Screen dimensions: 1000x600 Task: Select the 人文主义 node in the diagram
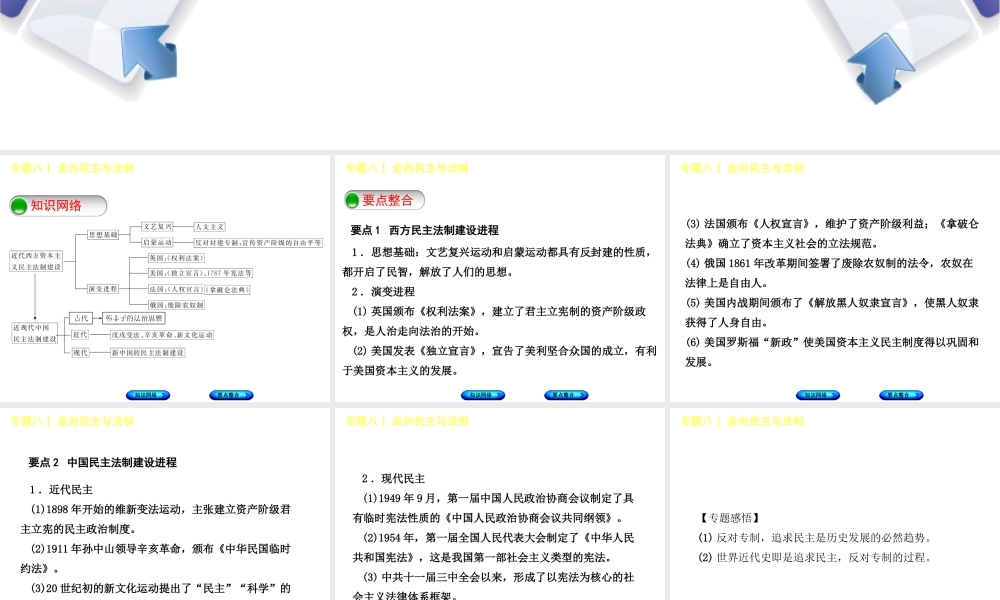click(210, 226)
